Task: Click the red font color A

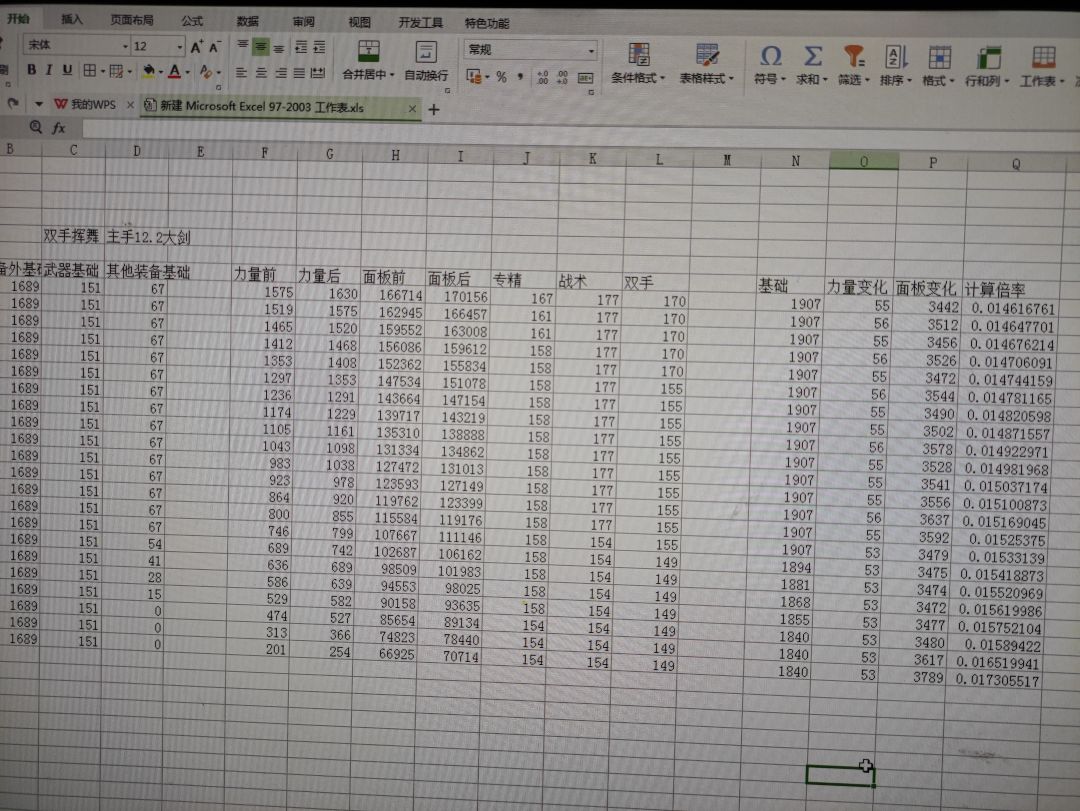Action: pyautogui.click(x=175, y=70)
